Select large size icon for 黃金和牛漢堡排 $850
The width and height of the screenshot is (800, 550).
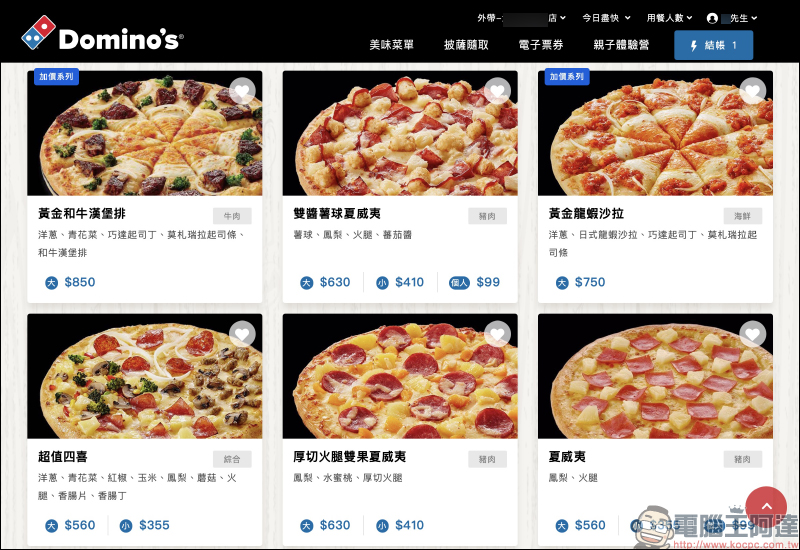tap(52, 283)
